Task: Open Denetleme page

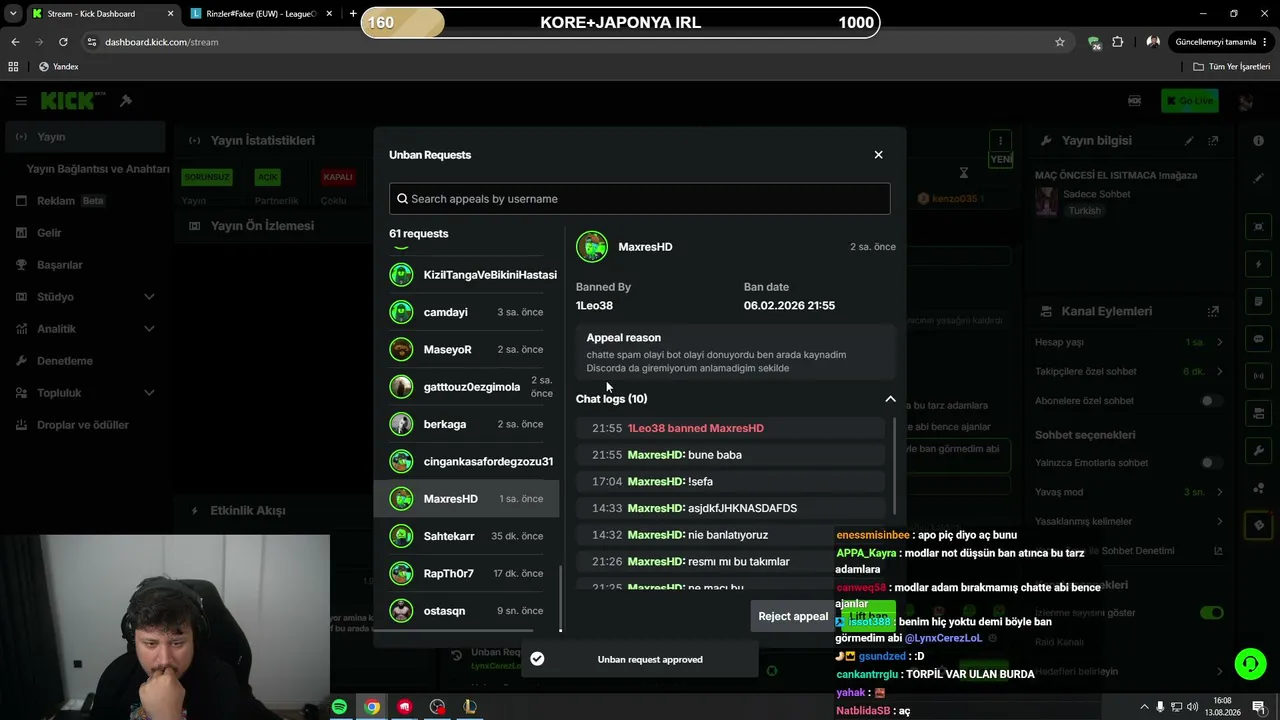Action: tap(85, 361)
